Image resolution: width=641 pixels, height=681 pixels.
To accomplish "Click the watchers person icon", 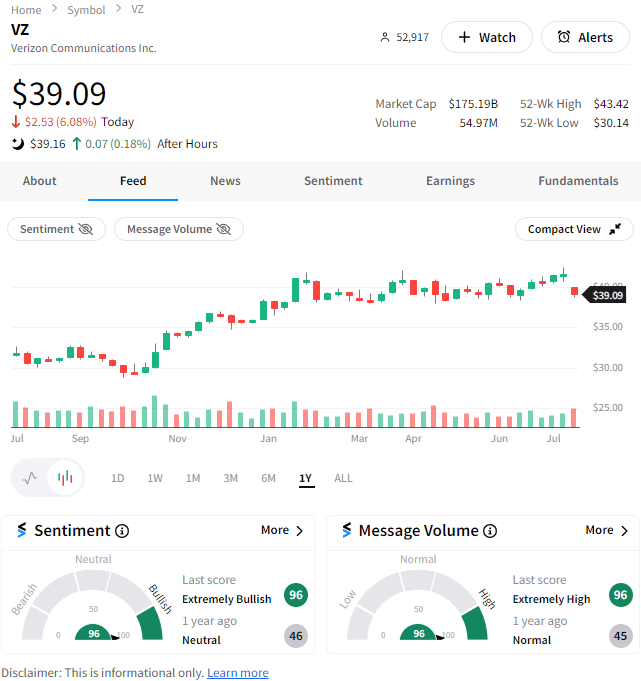I will (385, 37).
